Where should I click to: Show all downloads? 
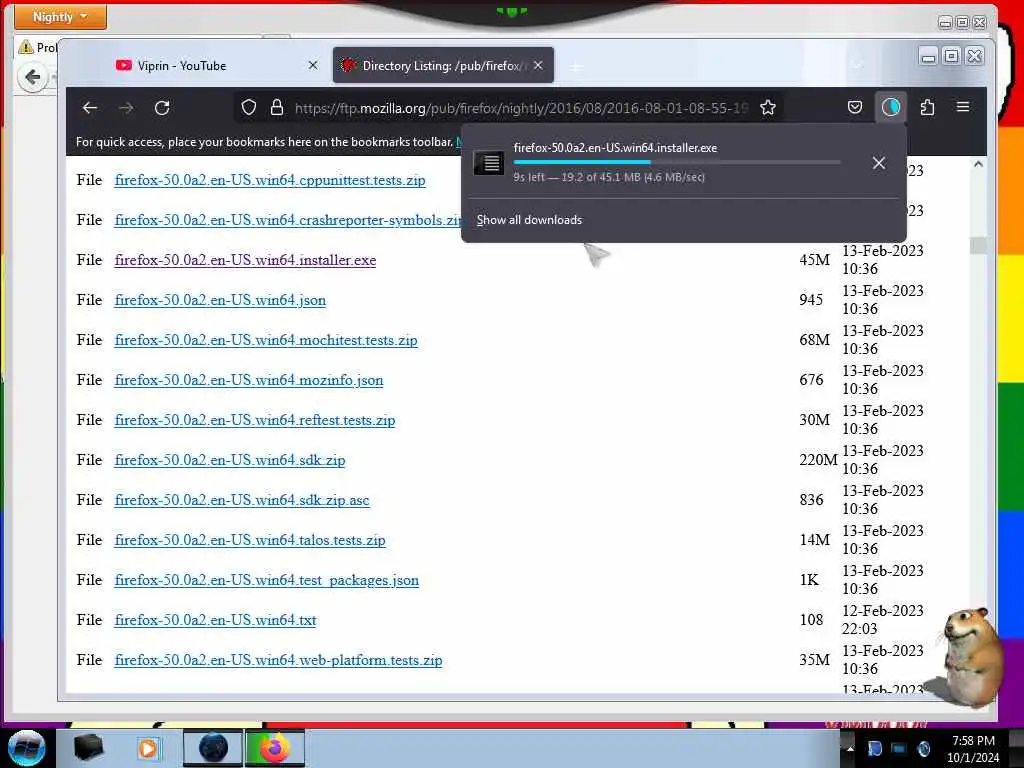(x=529, y=220)
